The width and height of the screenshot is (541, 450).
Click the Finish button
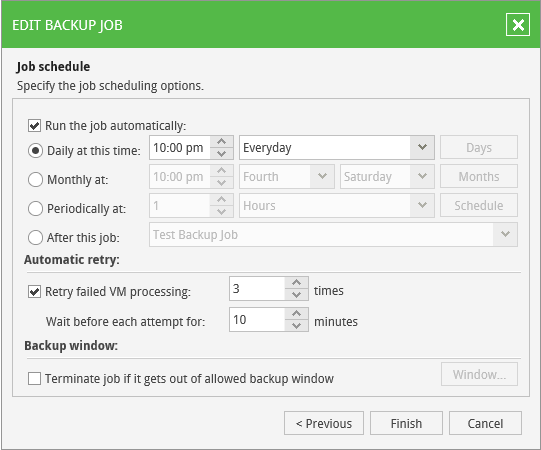pos(406,423)
